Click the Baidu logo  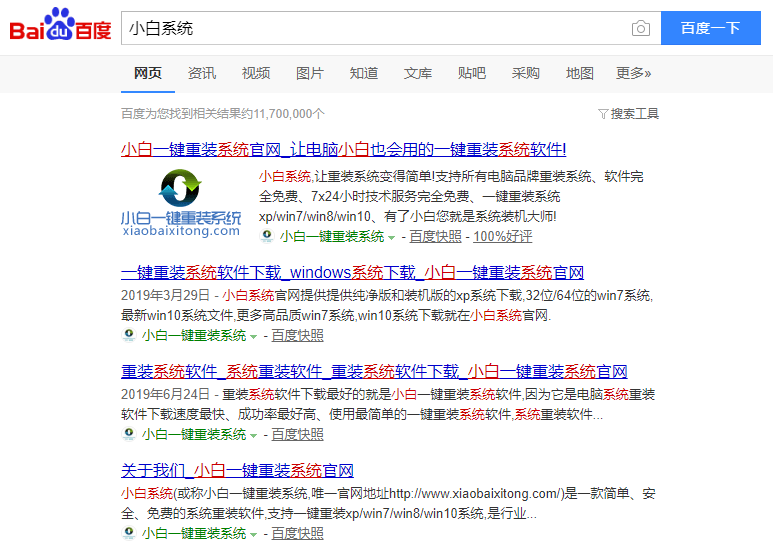pos(60,25)
